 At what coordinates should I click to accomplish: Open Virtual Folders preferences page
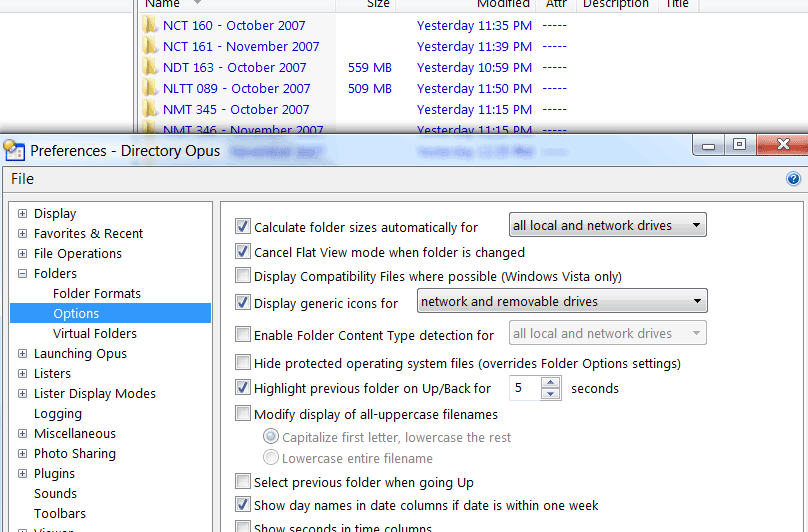pyautogui.click(x=95, y=334)
